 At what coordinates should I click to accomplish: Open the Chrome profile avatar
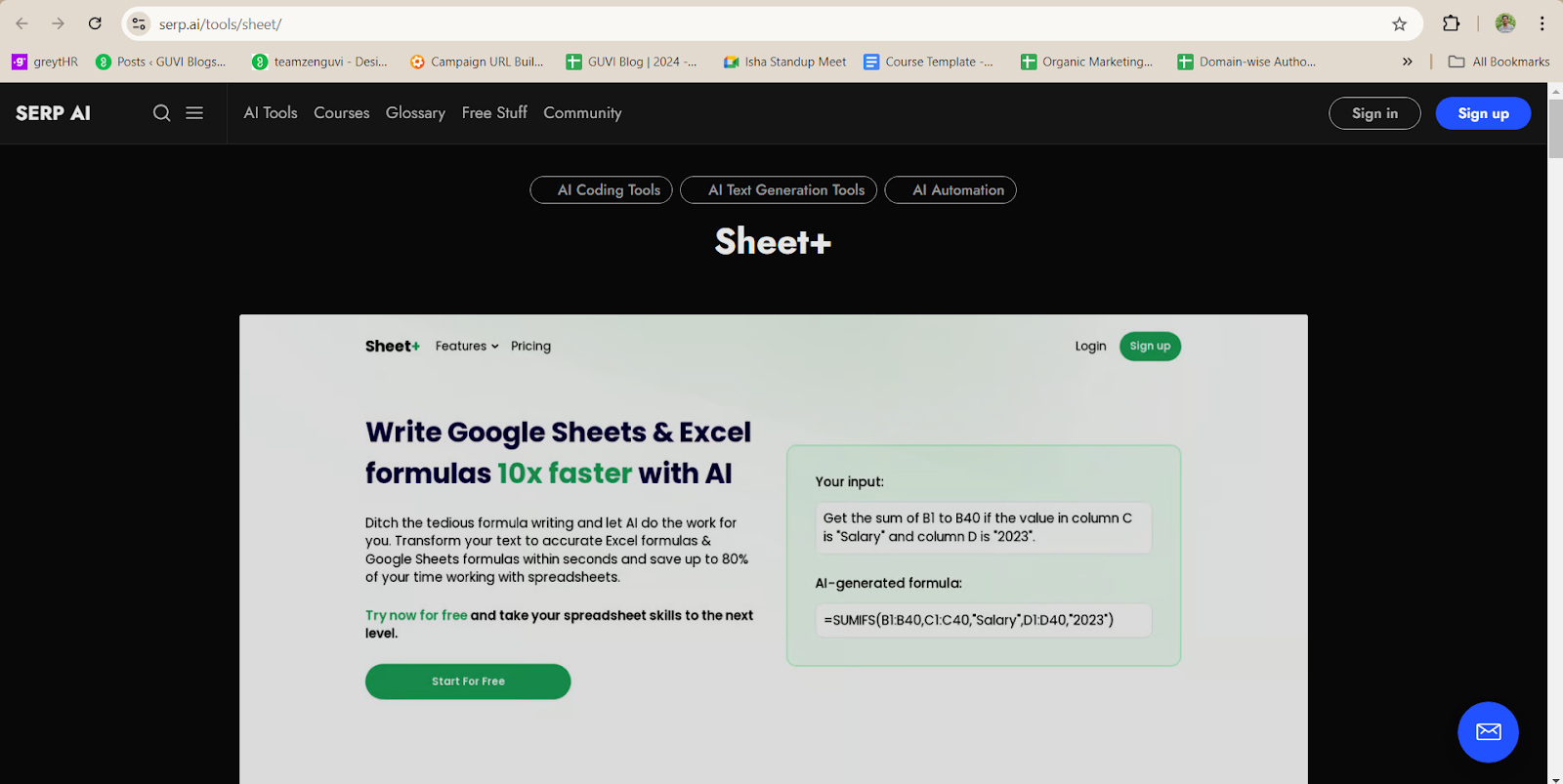[x=1505, y=23]
